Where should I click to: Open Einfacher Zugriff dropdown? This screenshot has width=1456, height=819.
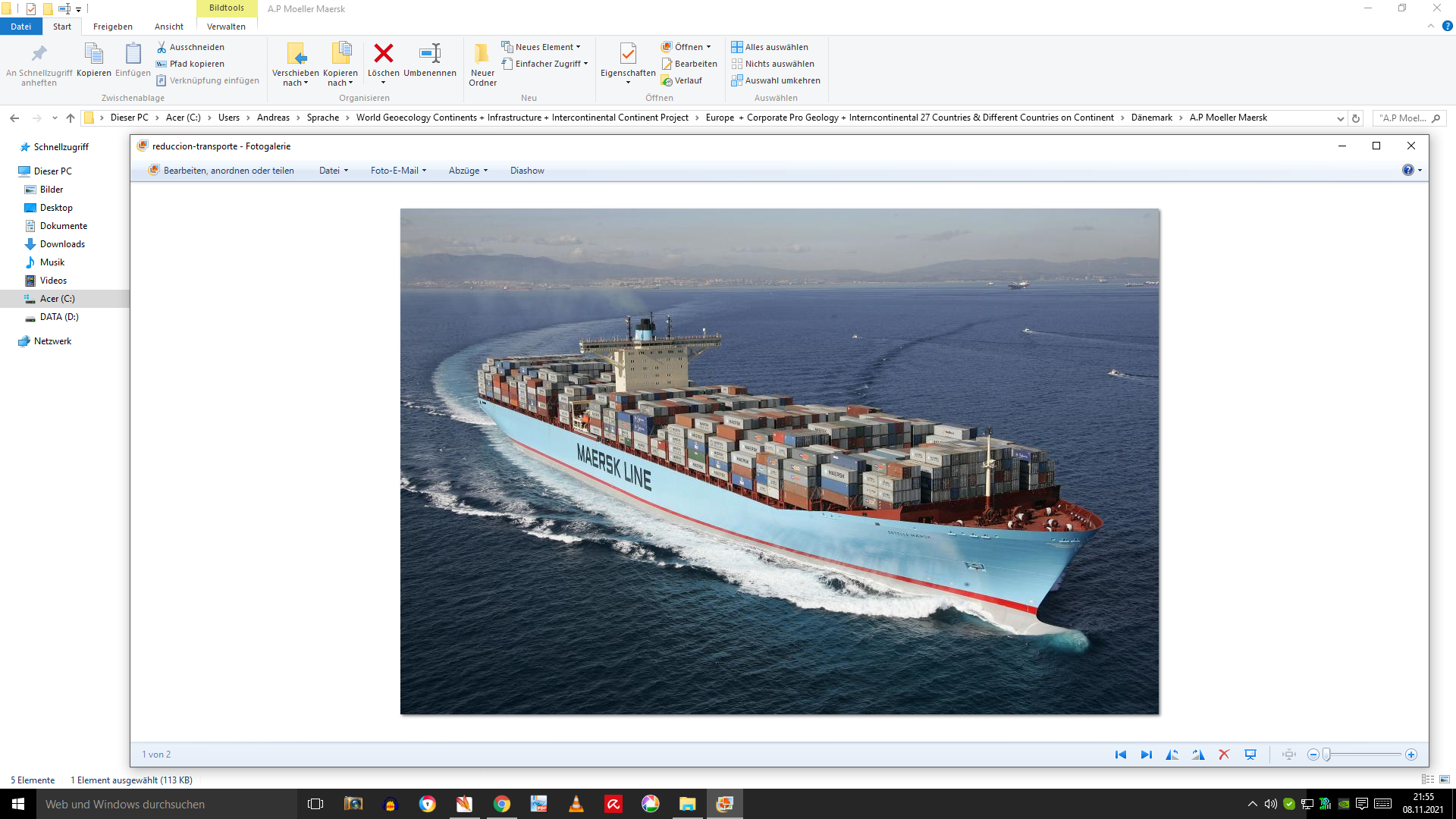click(x=544, y=64)
